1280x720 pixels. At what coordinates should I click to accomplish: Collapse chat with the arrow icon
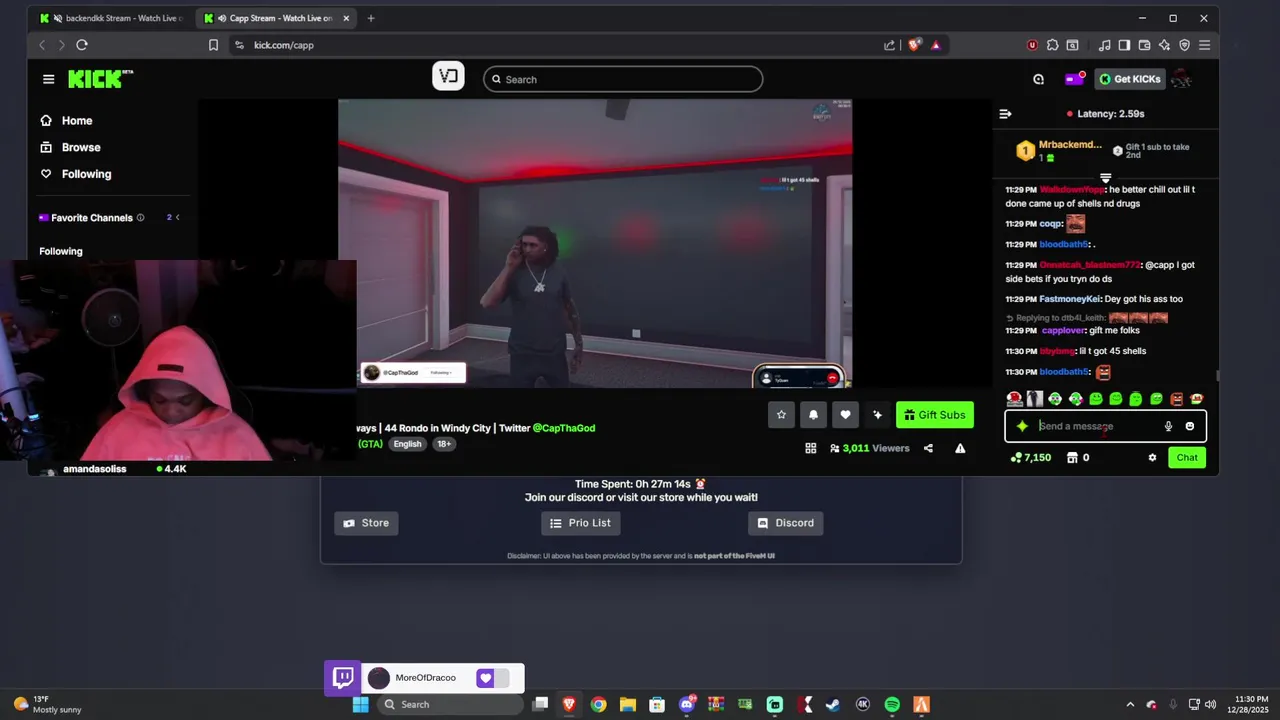[x=1005, y=114]
